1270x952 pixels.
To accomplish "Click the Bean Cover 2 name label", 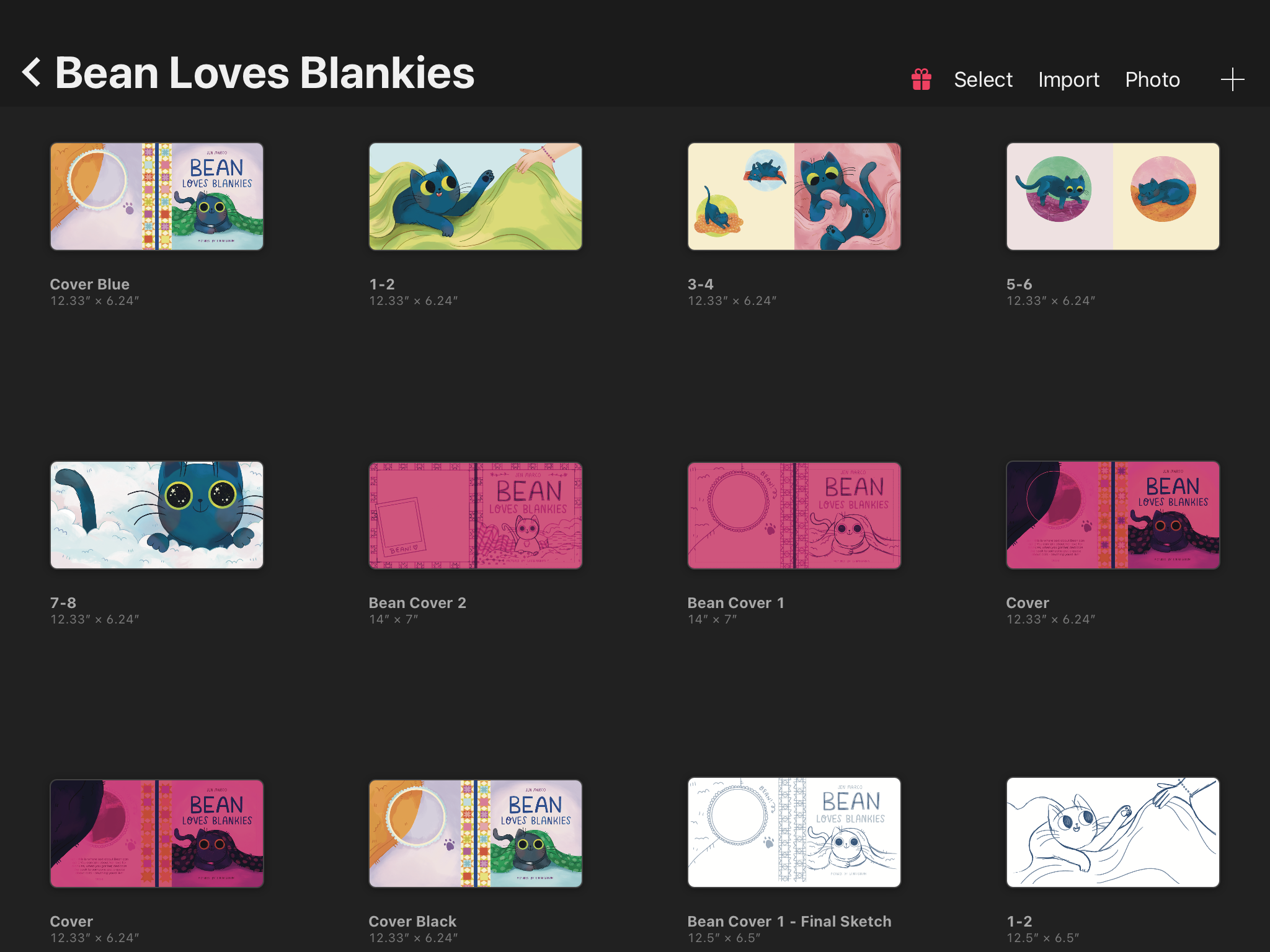I will pyautogui.click(x=417, y=603).
